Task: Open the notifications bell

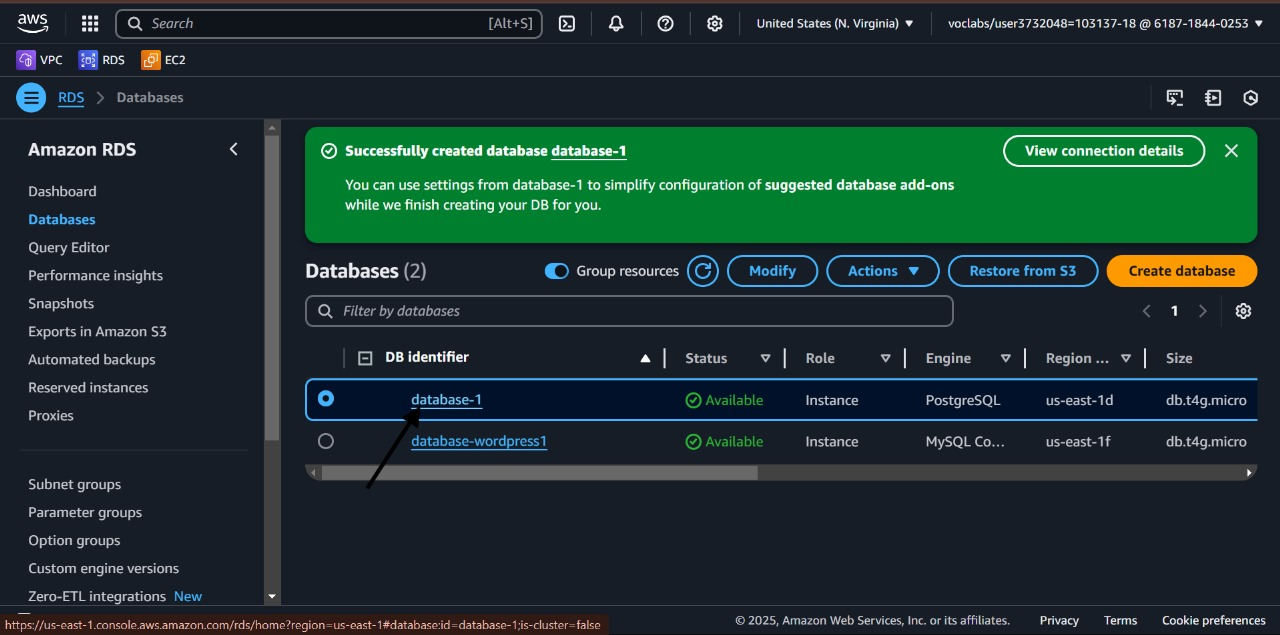Action: (x=616, y=24)
